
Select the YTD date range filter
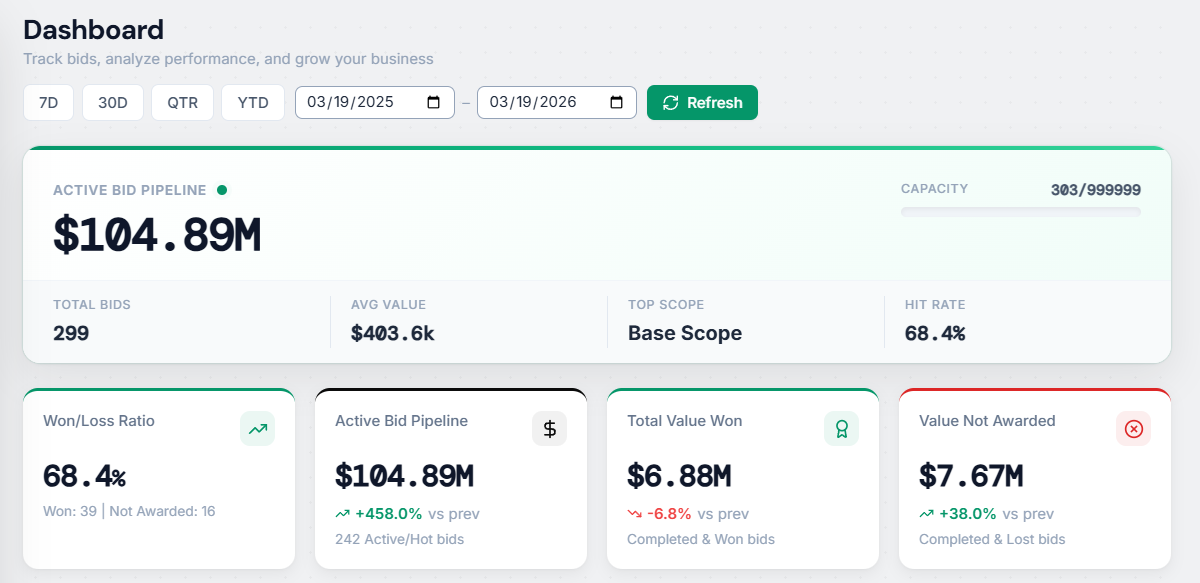pos(253,102)
